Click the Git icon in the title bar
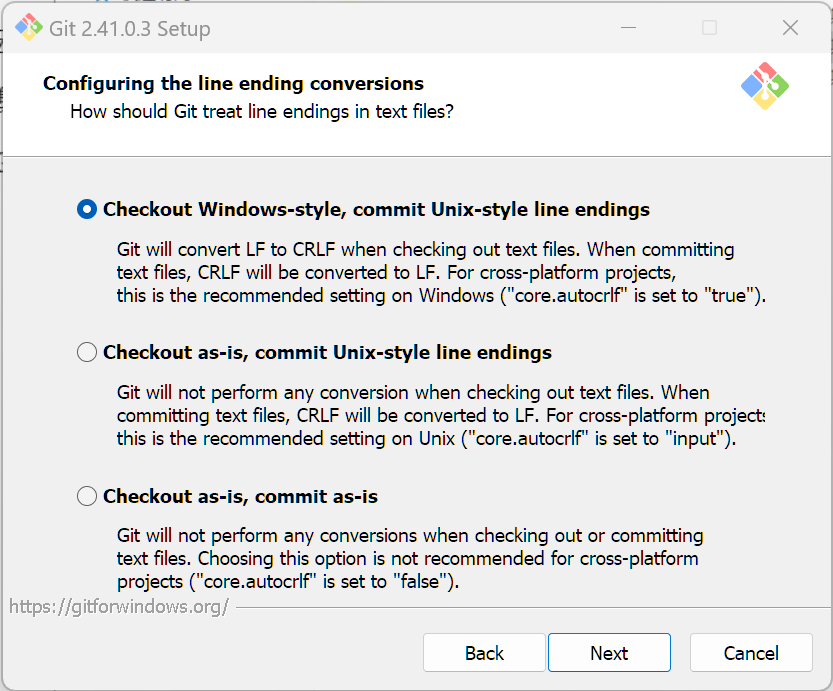Image resolution: width=833 pixels, height=691 pixels. click(x=28, y=28)
